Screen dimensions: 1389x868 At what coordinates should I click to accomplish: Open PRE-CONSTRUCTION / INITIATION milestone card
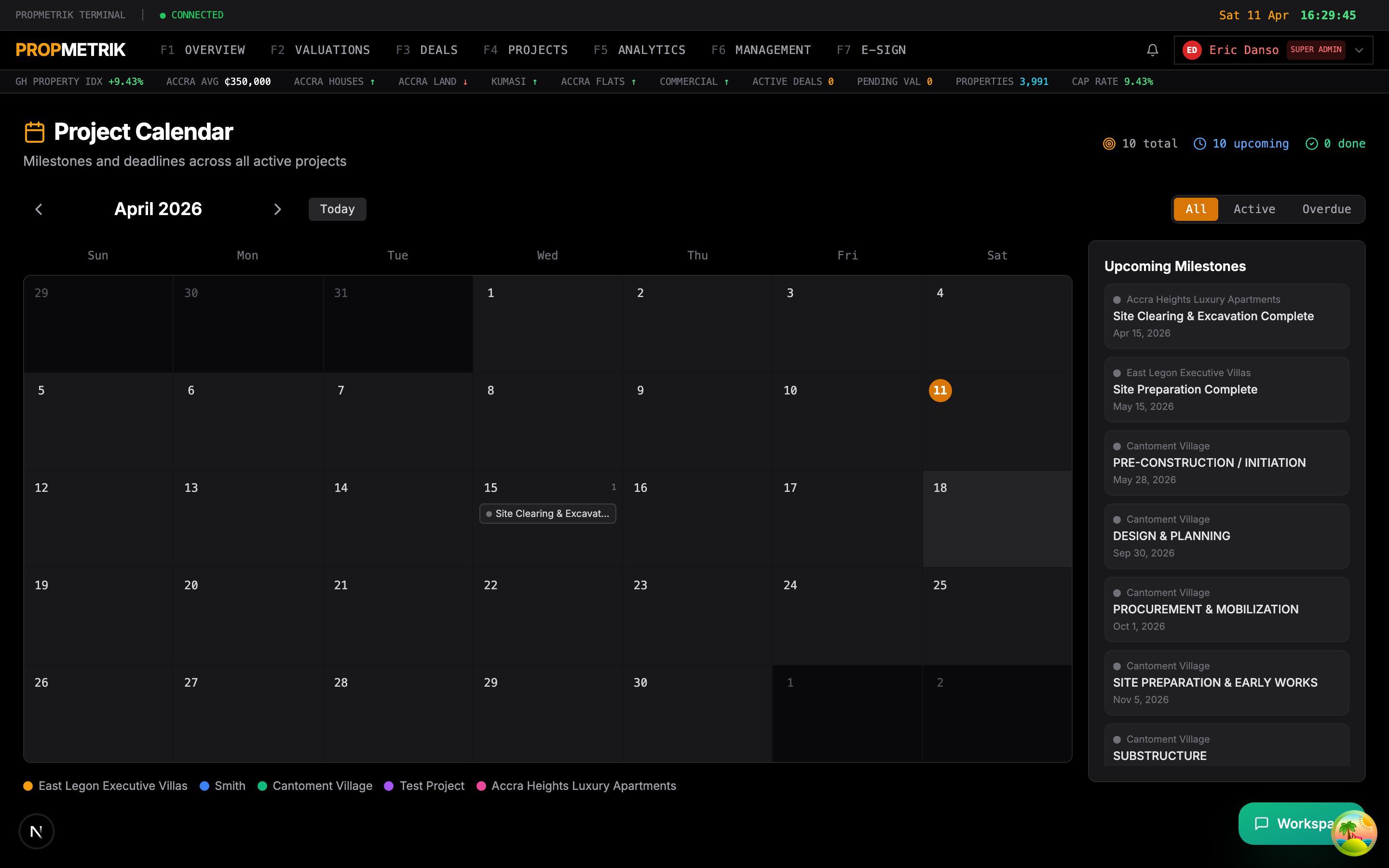1226,463
